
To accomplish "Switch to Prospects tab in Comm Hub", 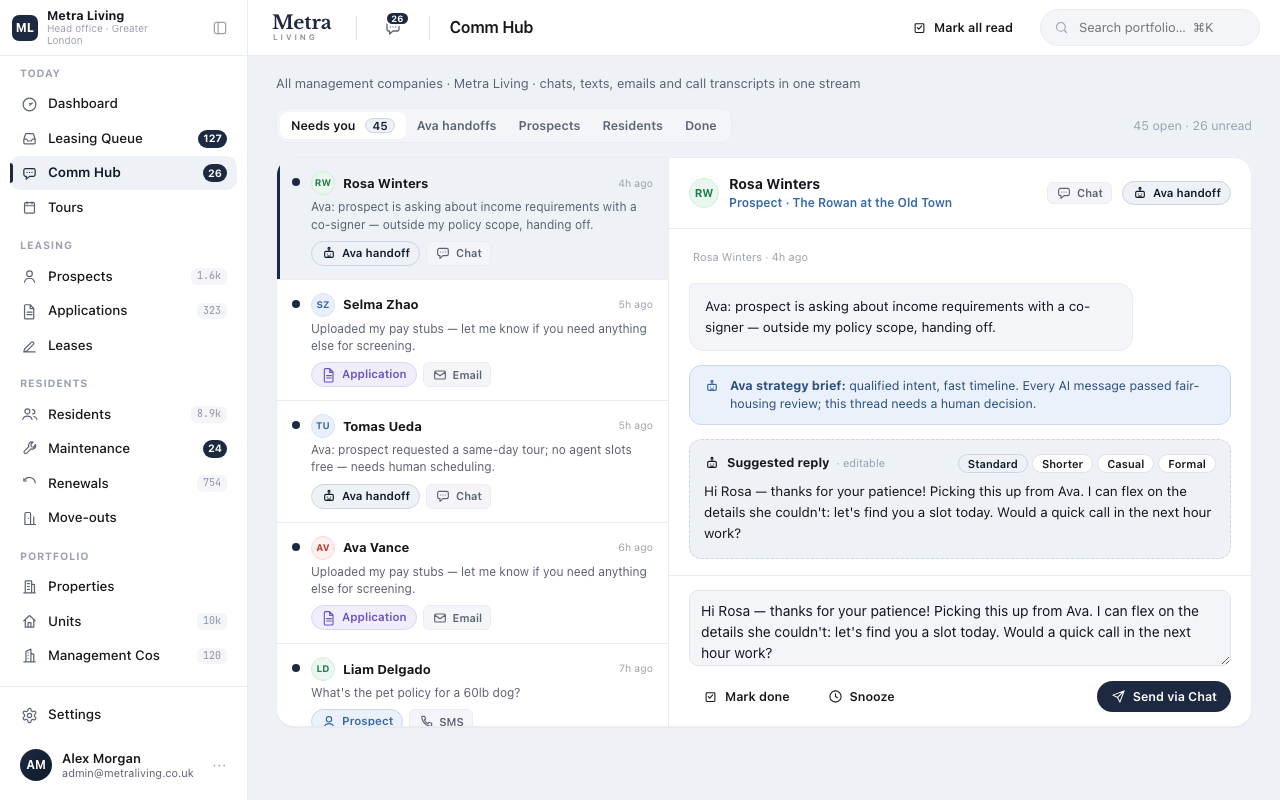I will point(549,126).
